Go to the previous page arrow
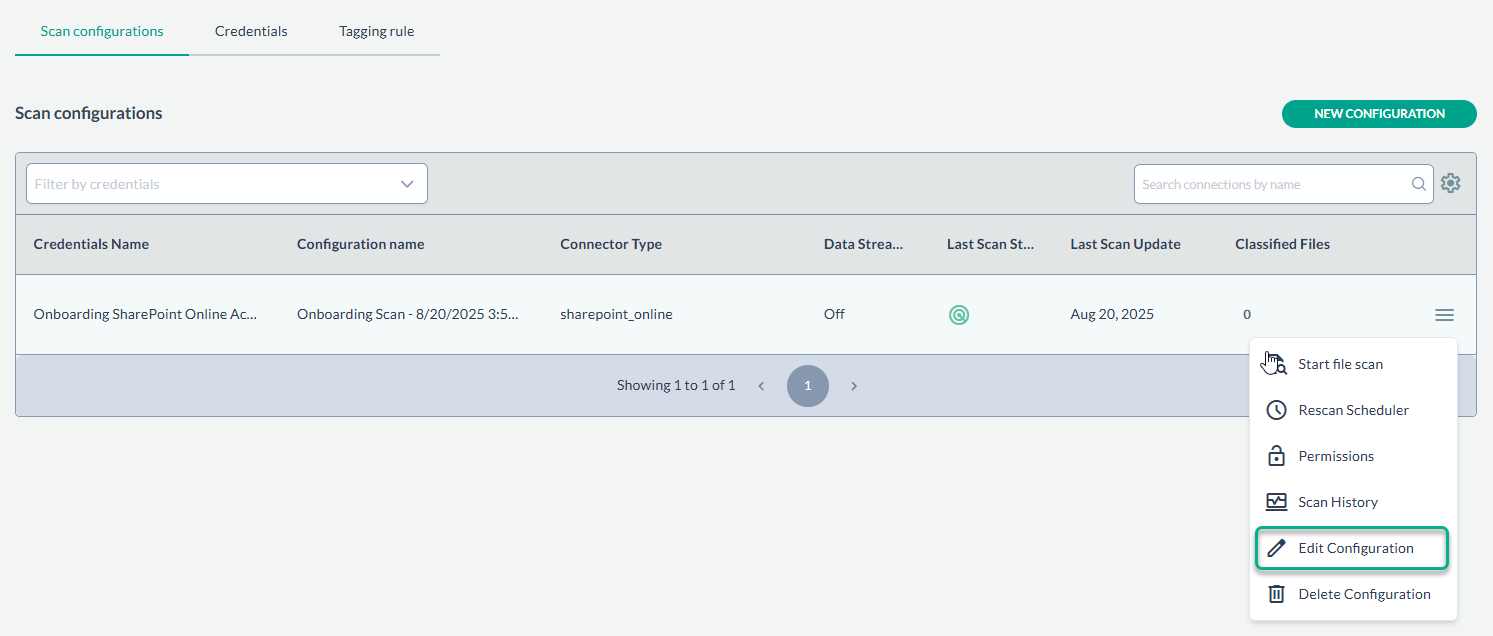This screenshot has width=1493, height=636. pos(761,386)
